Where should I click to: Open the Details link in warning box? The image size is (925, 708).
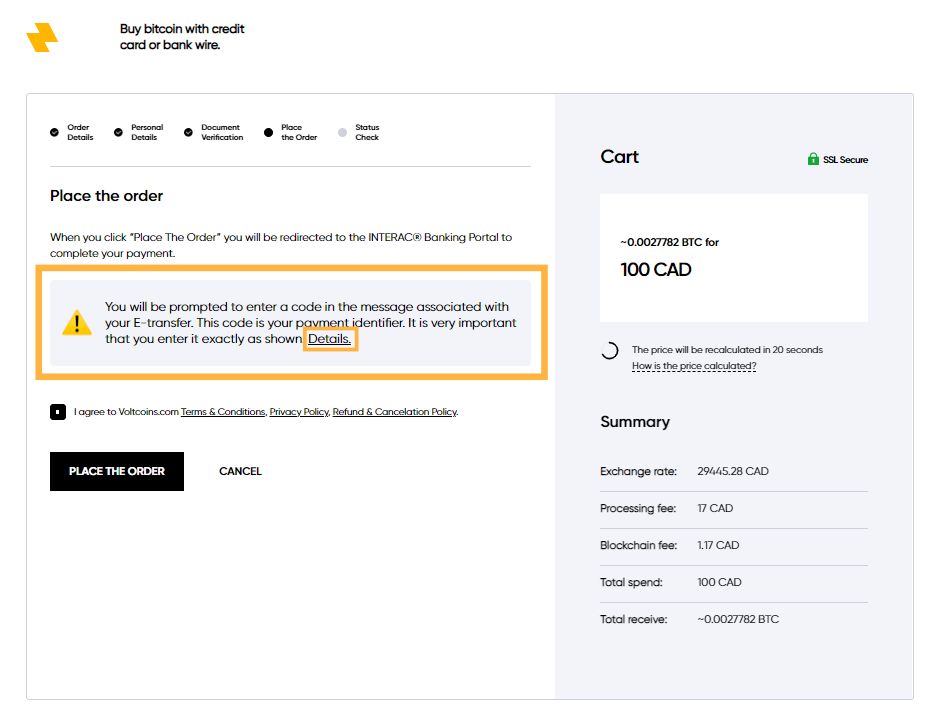pos(329,339)
